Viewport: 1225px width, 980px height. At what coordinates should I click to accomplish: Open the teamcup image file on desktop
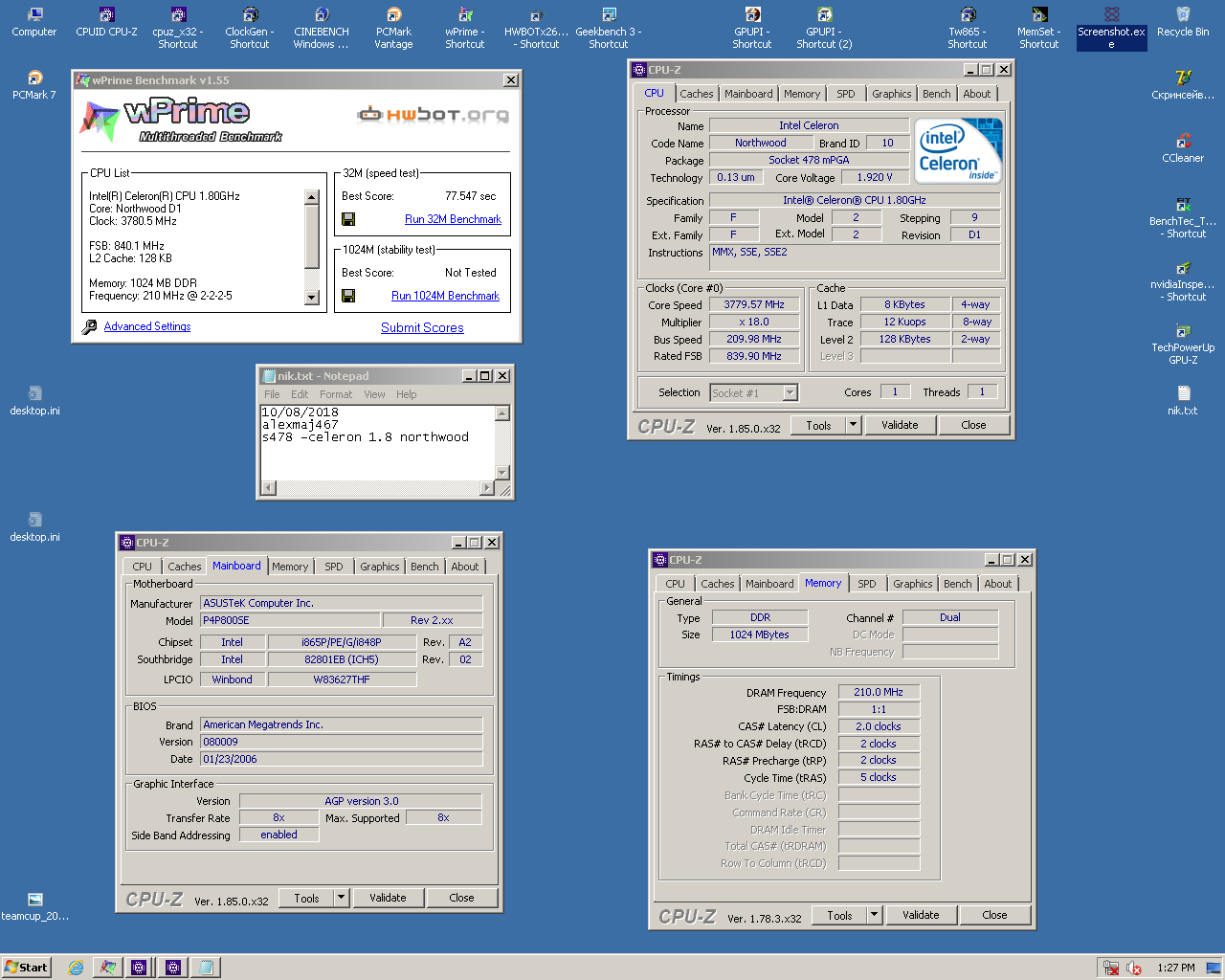34,906
